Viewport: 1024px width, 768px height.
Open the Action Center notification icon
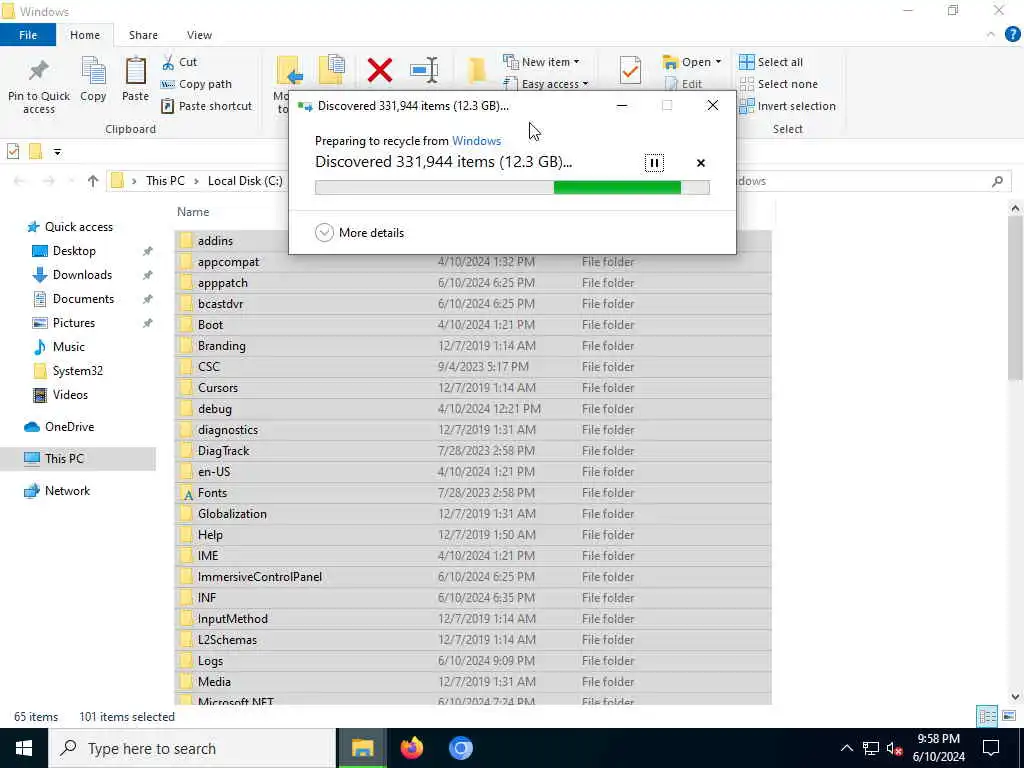(x=991, y=748)
